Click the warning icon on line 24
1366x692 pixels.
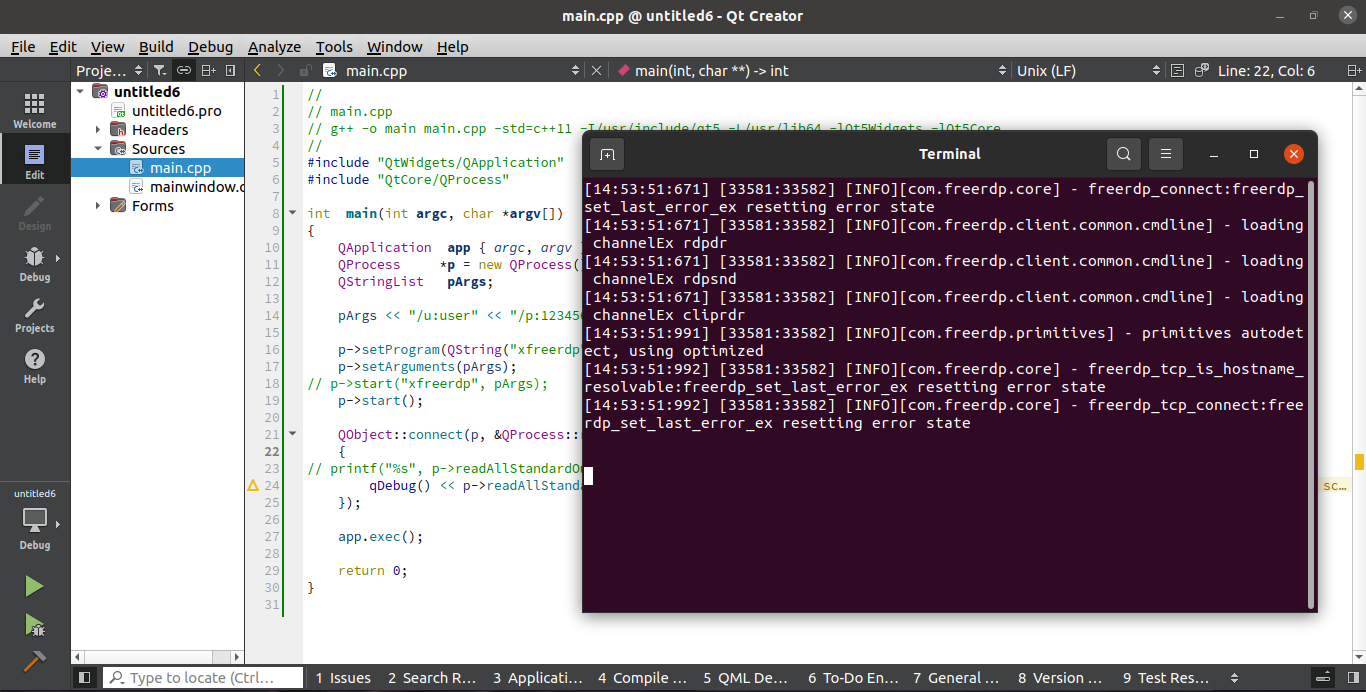[253, 486]
